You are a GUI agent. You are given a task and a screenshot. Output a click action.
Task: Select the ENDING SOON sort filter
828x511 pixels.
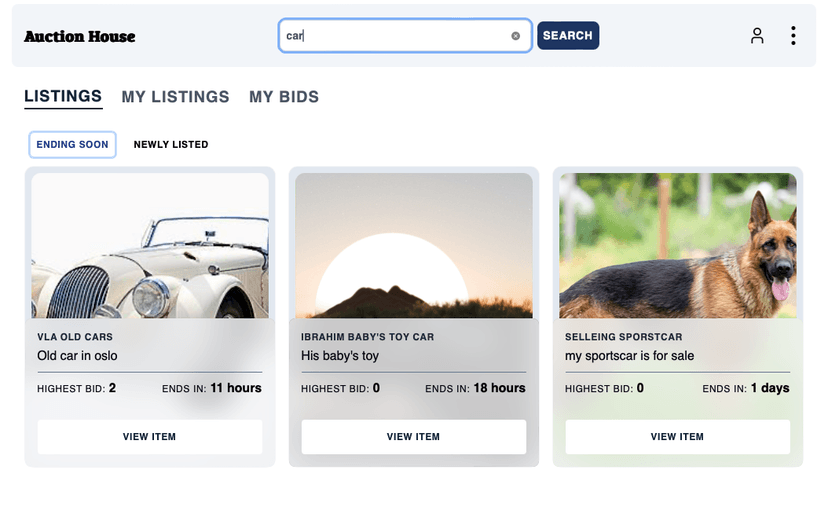click(x=72, y=145)
